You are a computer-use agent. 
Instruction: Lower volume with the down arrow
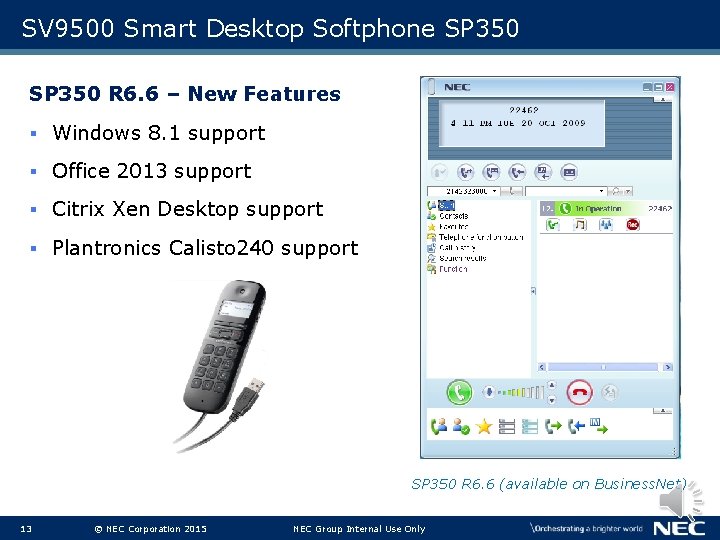(x=552, y=400)
